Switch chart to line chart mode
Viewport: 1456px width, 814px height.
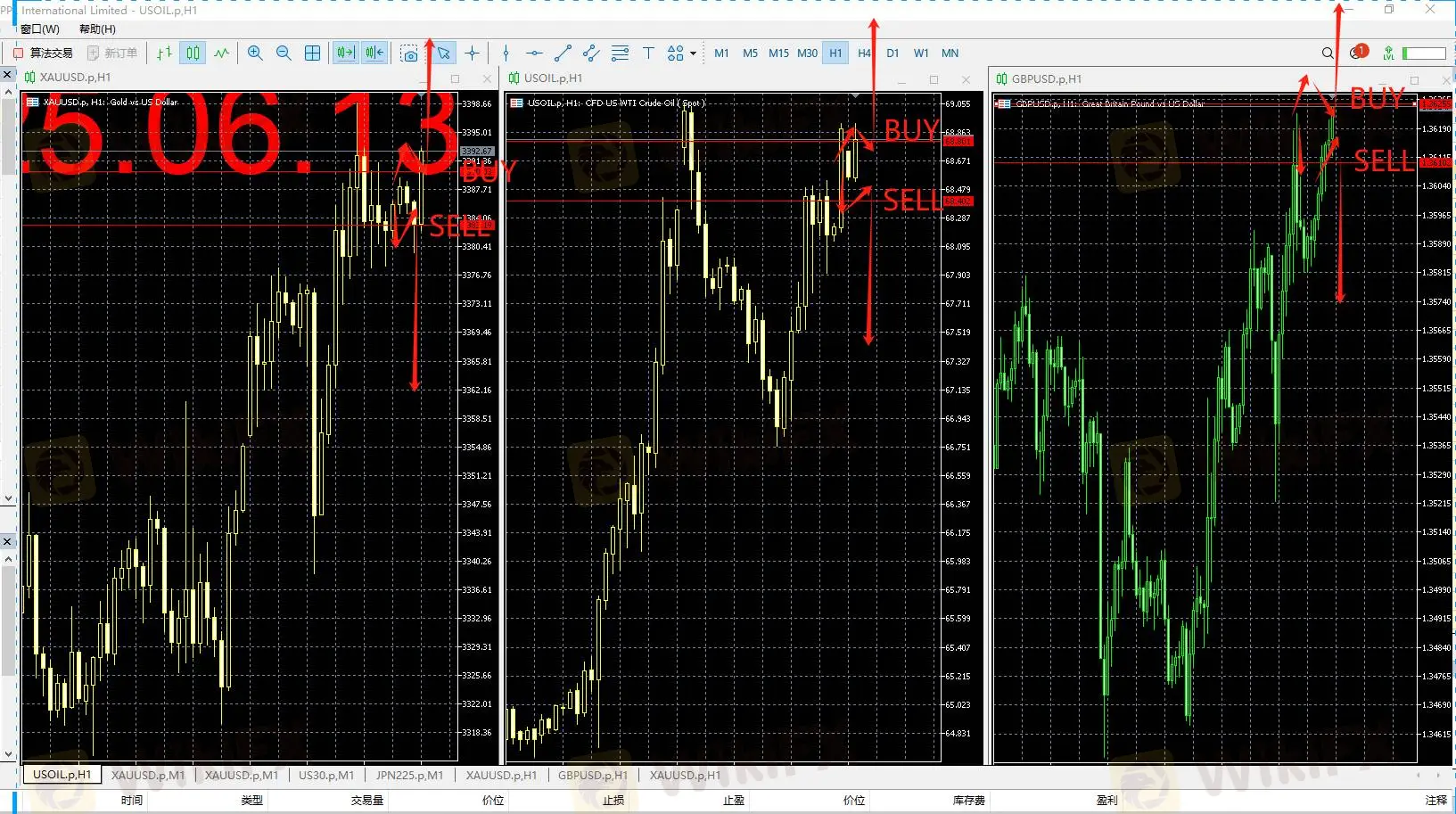(x=221, y=53)
